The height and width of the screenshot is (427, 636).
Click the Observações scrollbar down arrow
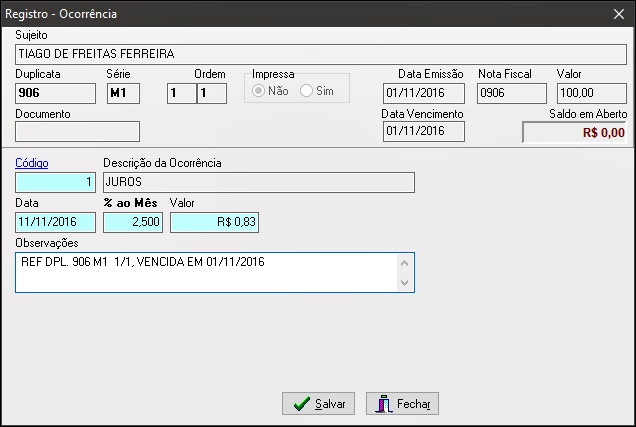(x=404, y=282)
